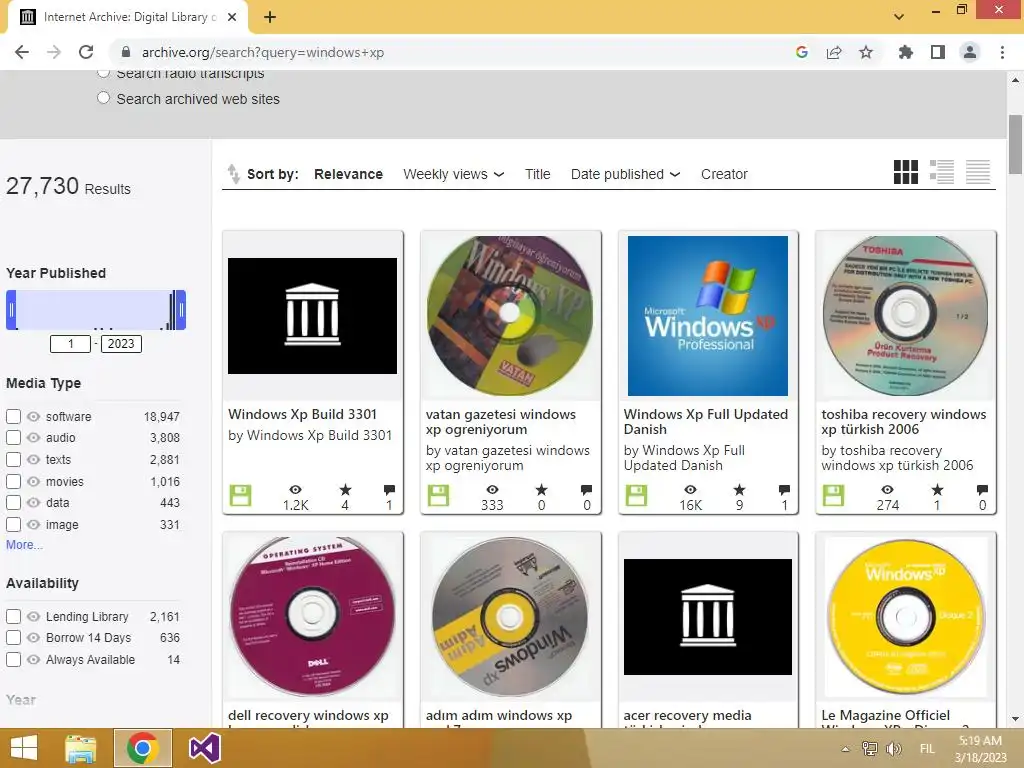Click the address bar URL
The width and height of the screenshot is (1024, 768).
pos(263,52)
